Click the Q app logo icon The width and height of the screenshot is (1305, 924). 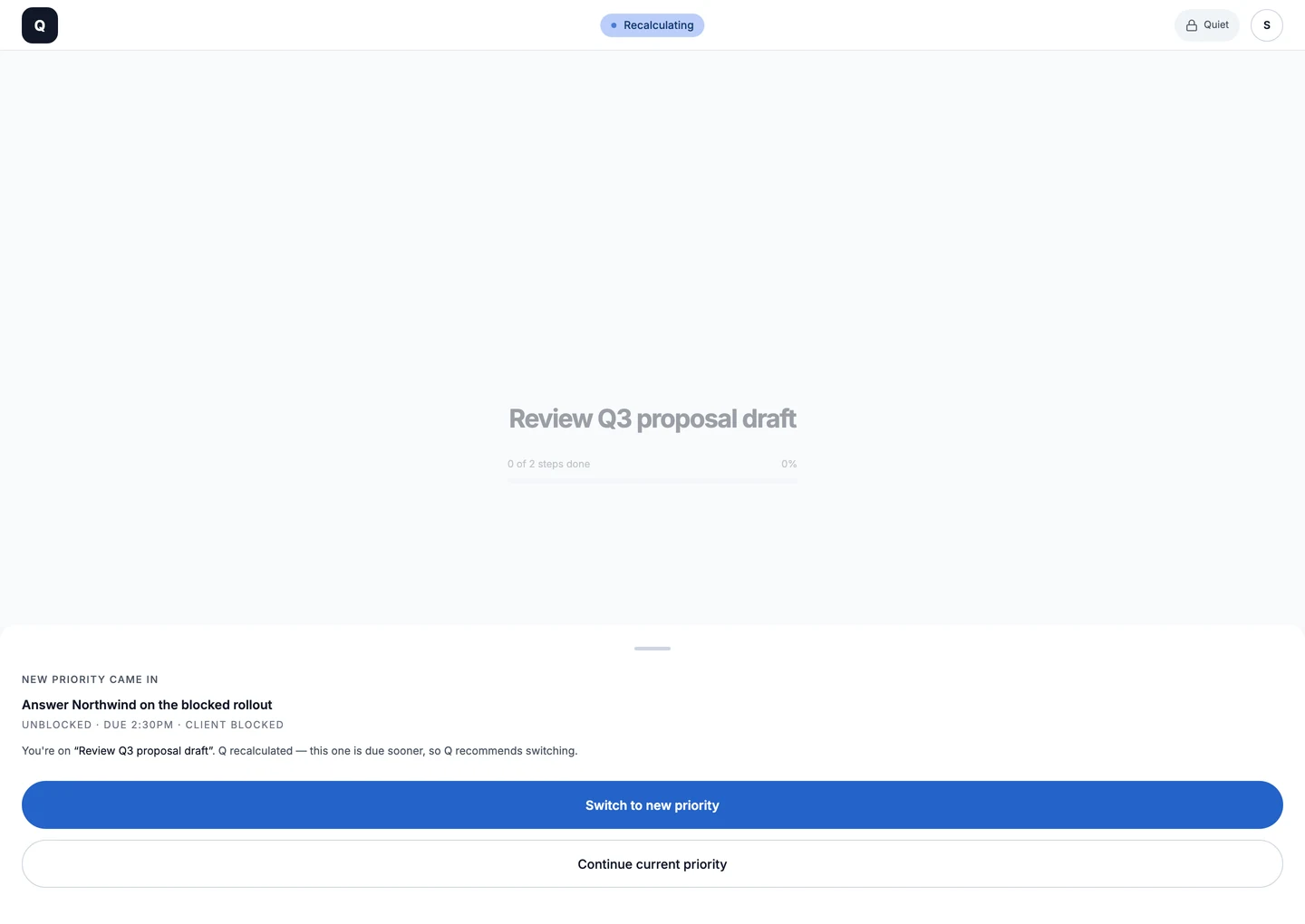40,25
